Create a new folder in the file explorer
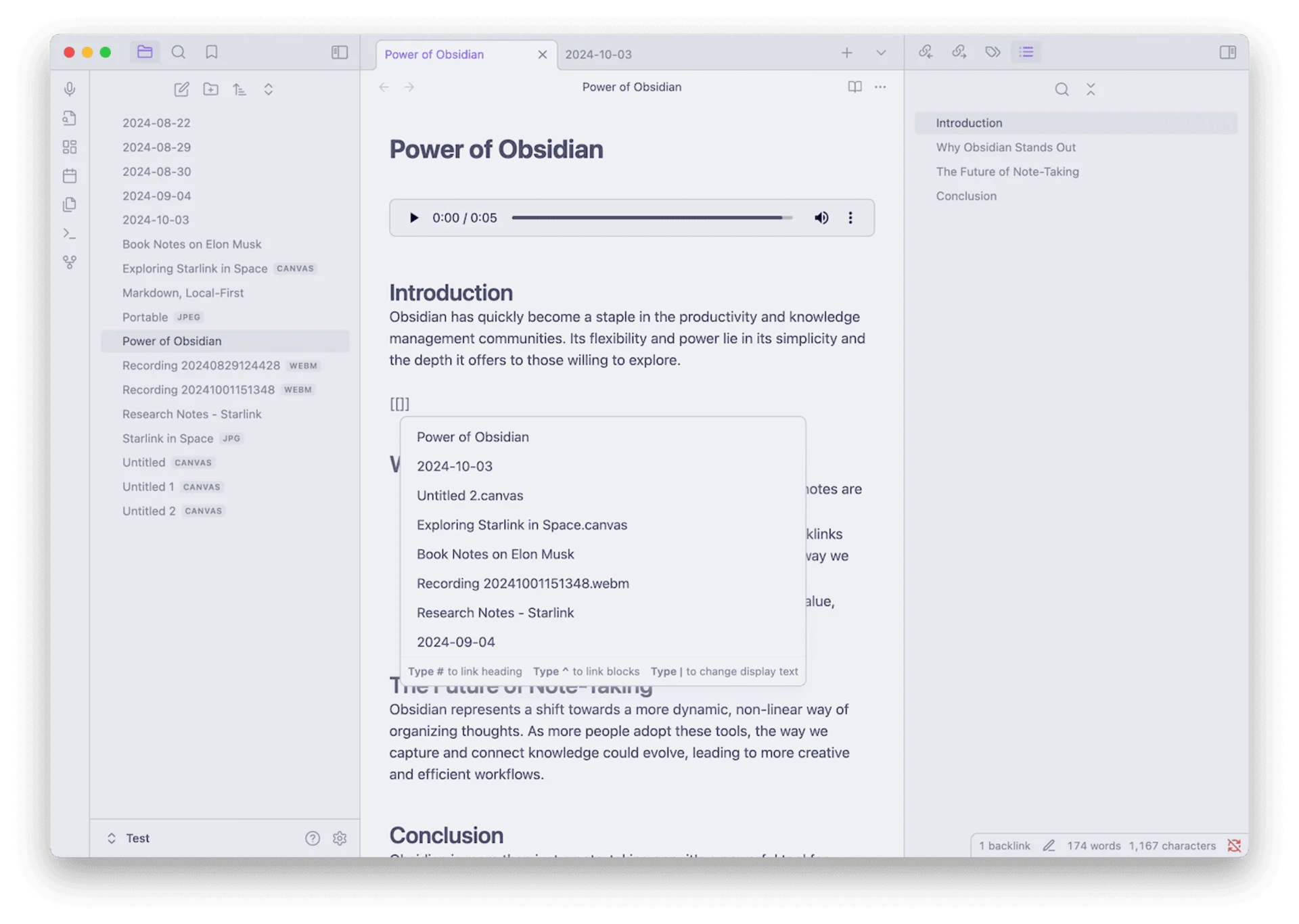The width and height of the screenshot is (1299, 924). pyautogui.click(x=211, y=89)
